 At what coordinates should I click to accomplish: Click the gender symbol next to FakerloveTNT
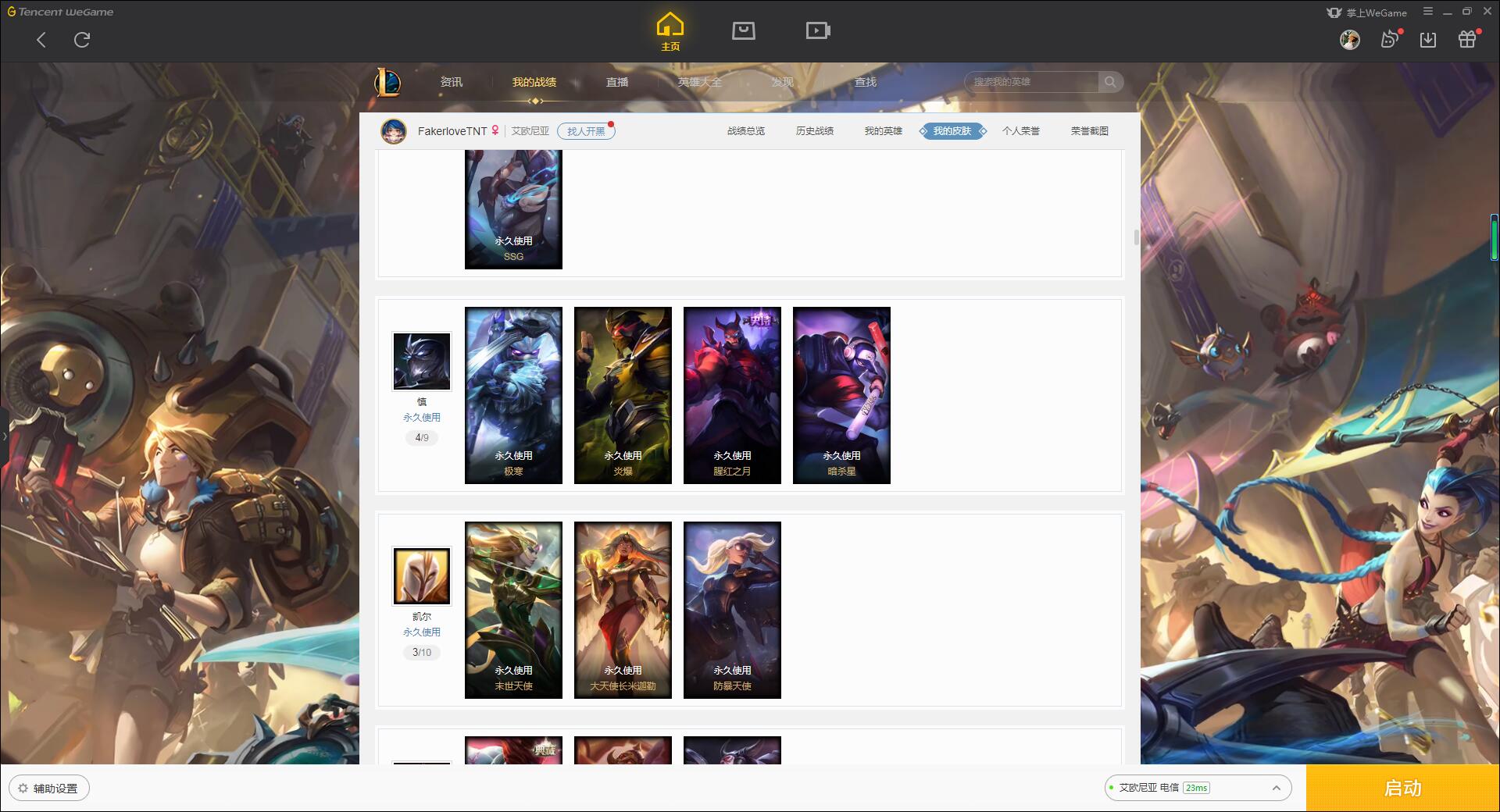[x=495, y=130]
